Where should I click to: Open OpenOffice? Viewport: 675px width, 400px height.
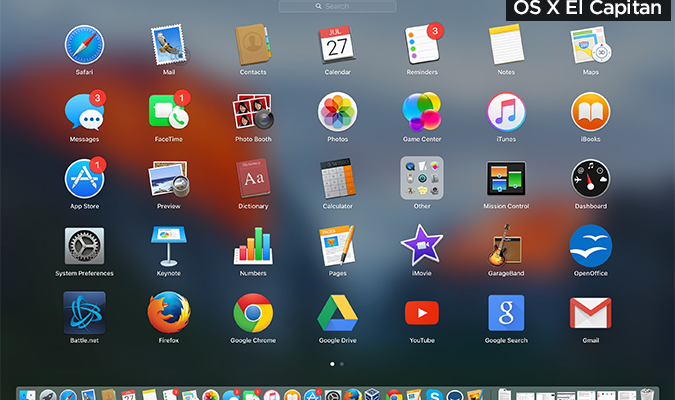point(591,246)
